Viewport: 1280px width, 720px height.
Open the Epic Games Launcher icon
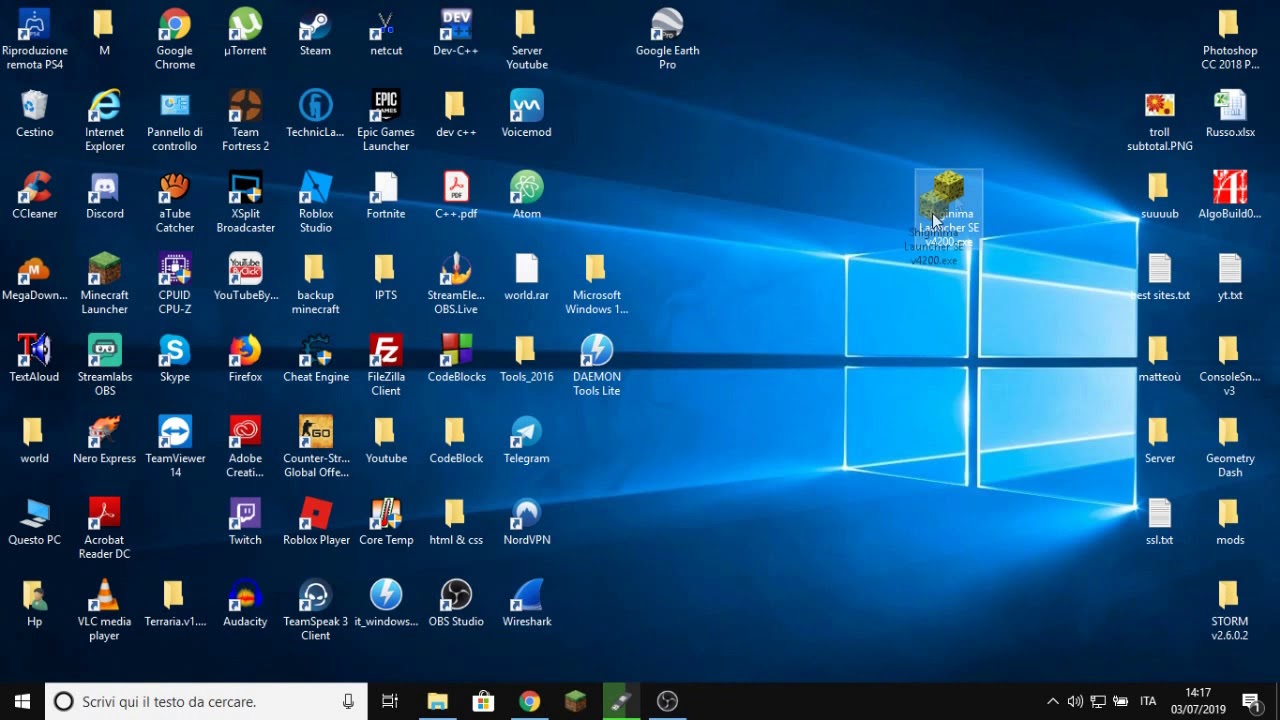click(386, 121)
